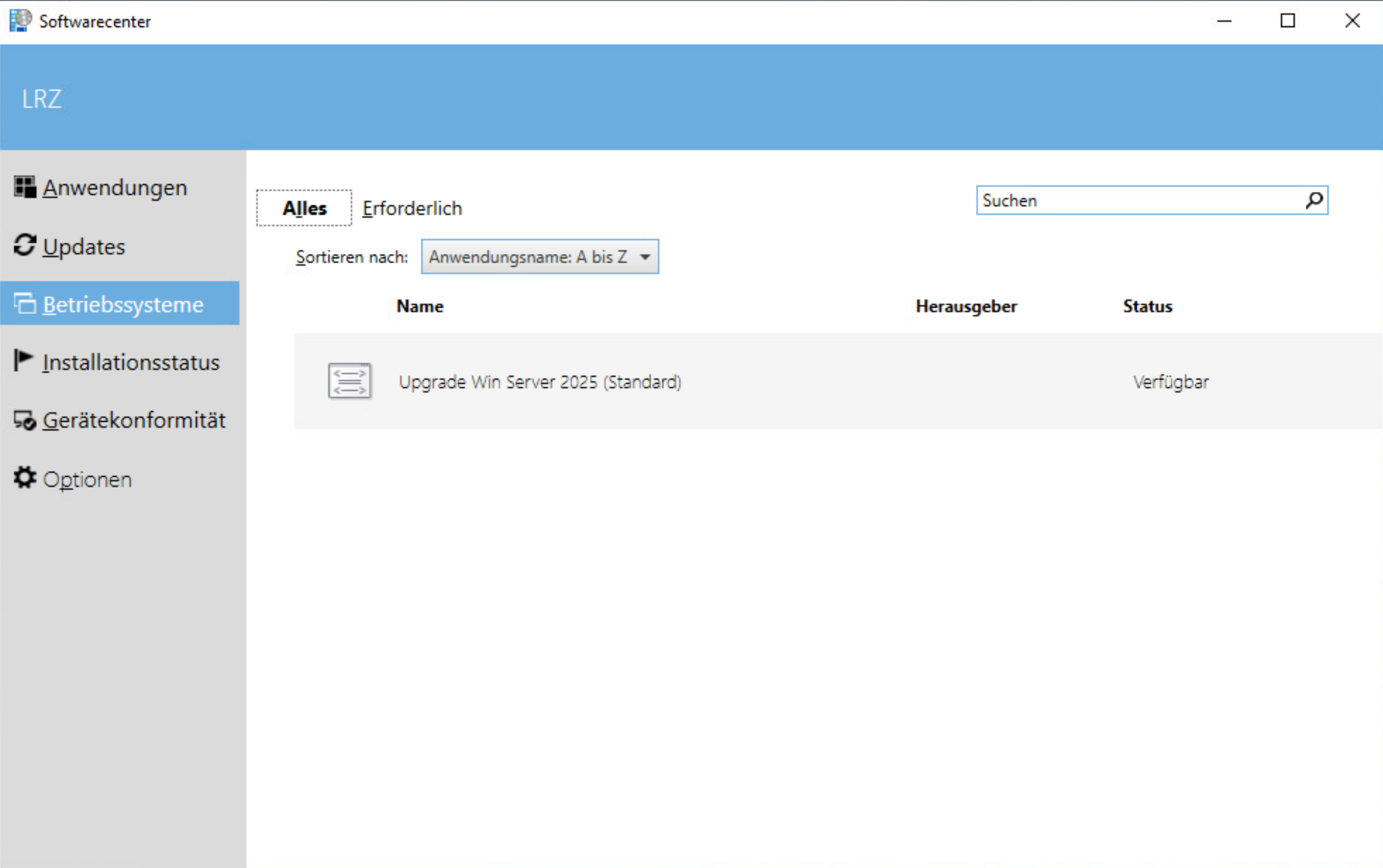Click the Status column header

1147,306
